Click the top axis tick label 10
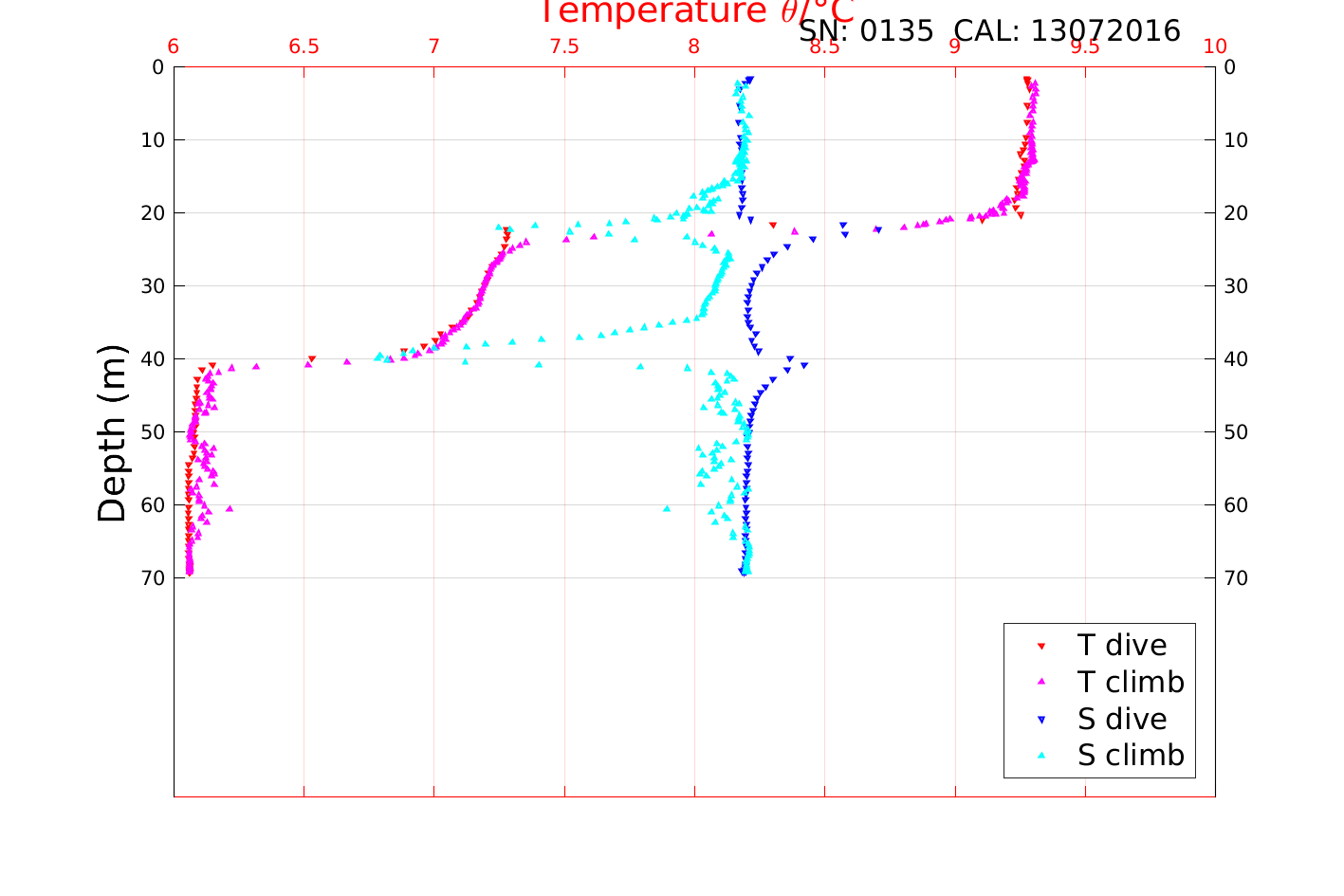 (x=1215, y=47)
